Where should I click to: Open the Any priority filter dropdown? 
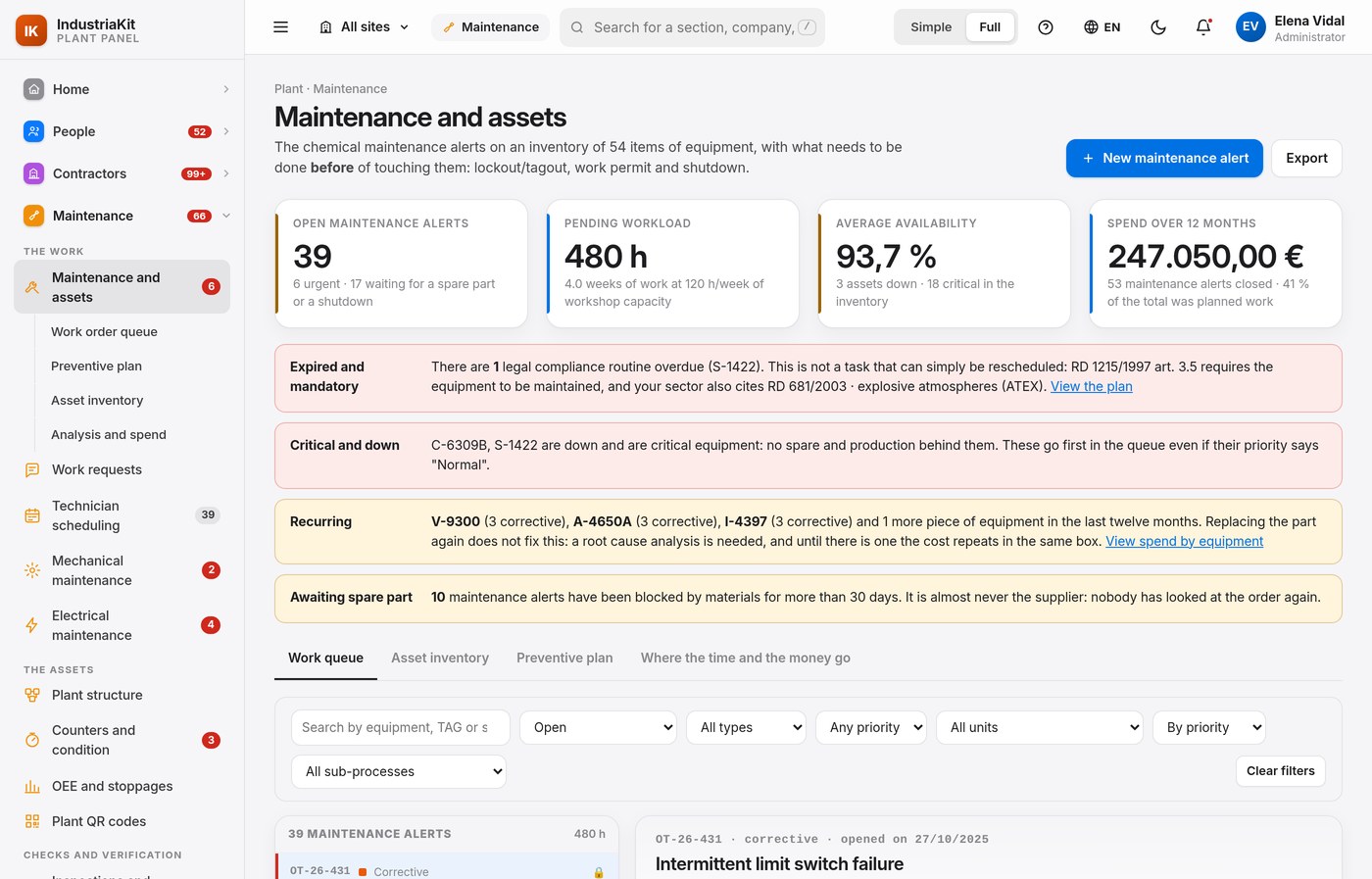(871, 727)
